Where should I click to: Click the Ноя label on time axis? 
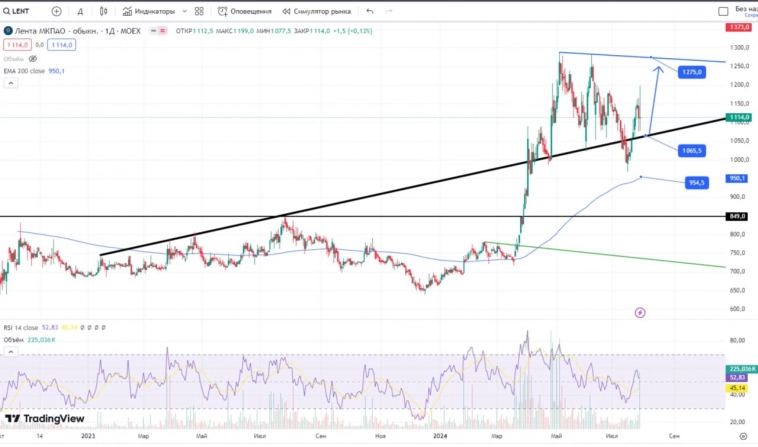tap(380, 436)
